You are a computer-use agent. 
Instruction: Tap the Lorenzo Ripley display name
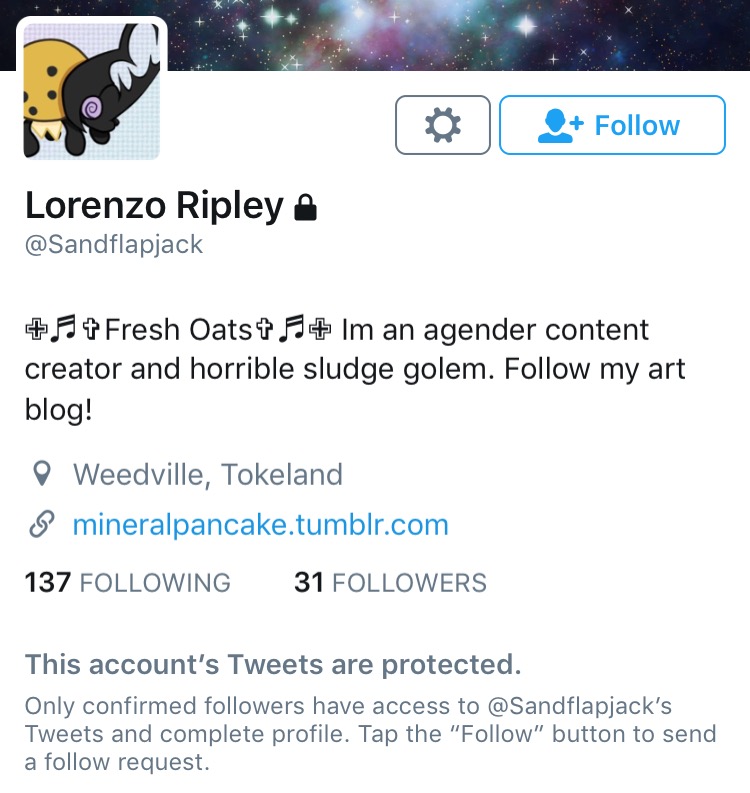pos(154,206)
